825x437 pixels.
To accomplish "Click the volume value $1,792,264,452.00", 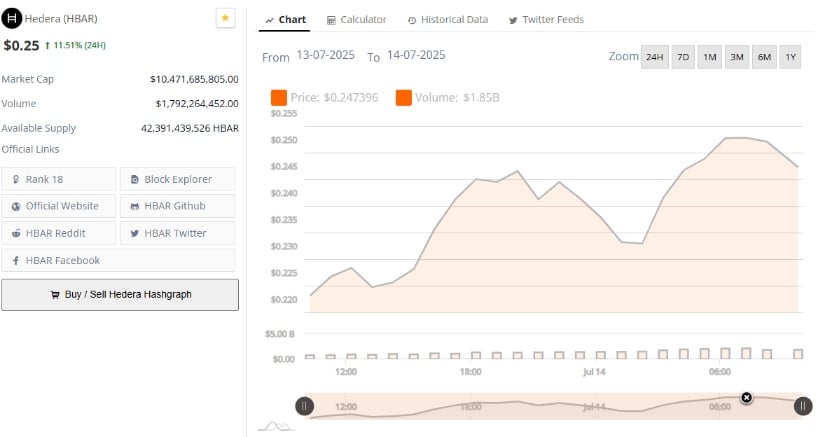I will [197, 104].
